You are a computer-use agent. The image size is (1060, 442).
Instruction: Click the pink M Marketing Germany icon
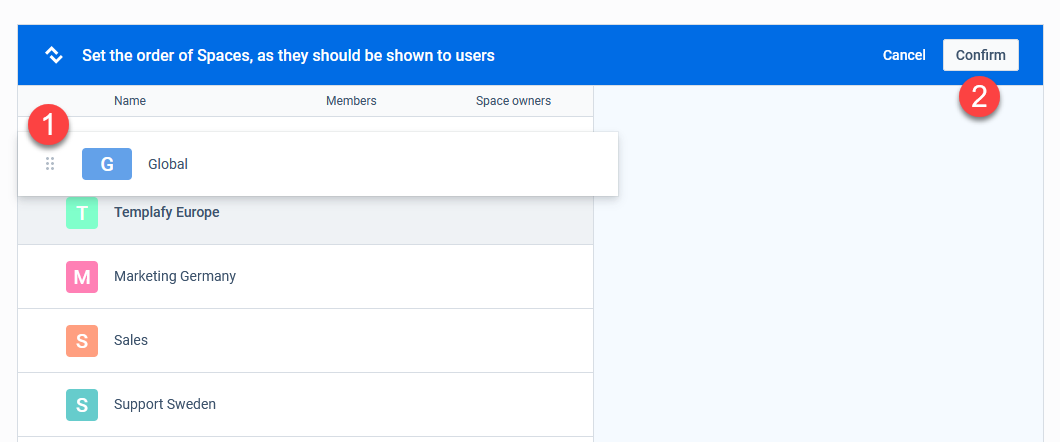pyautogui.click(x=82, y=276)
